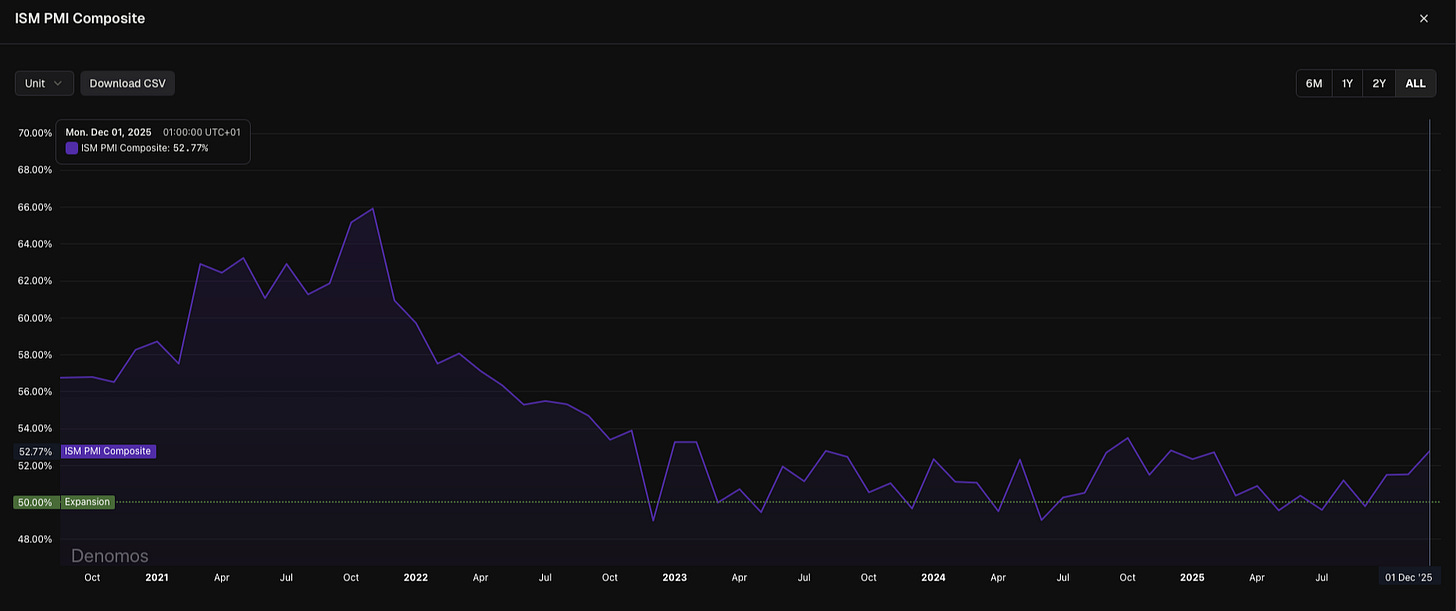Image resolution: width=1456 pixels, height=611 pixels.
Task: Toggle the ALL range selection
Action: point(1415,83)
